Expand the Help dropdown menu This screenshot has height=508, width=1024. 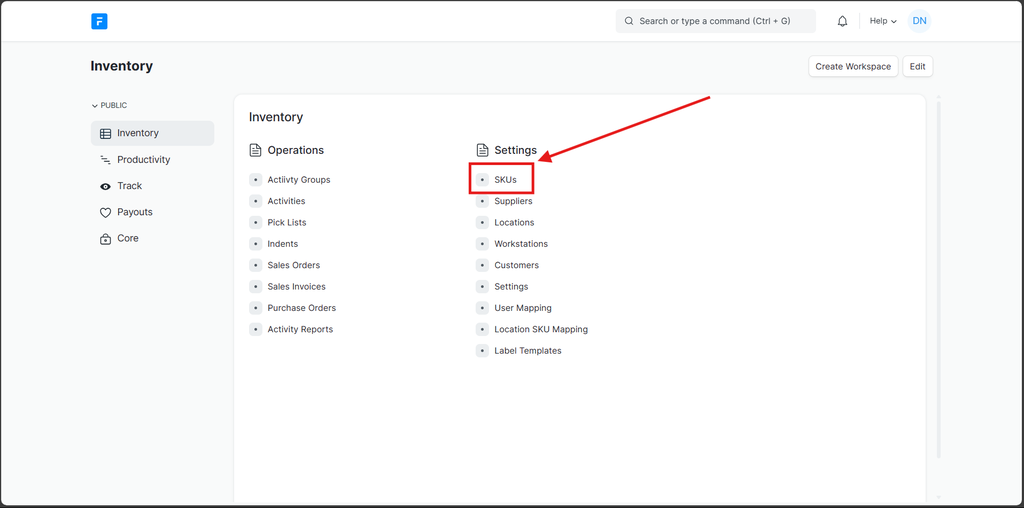pyautogui.click(x=883, y=21)
